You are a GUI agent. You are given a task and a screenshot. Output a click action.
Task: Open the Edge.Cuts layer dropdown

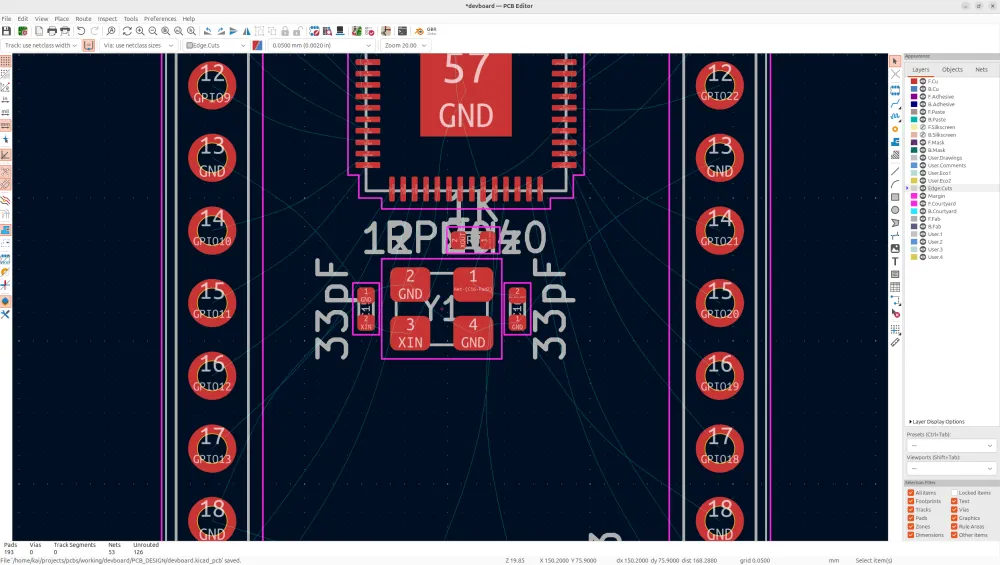click(x=216, y=45)
